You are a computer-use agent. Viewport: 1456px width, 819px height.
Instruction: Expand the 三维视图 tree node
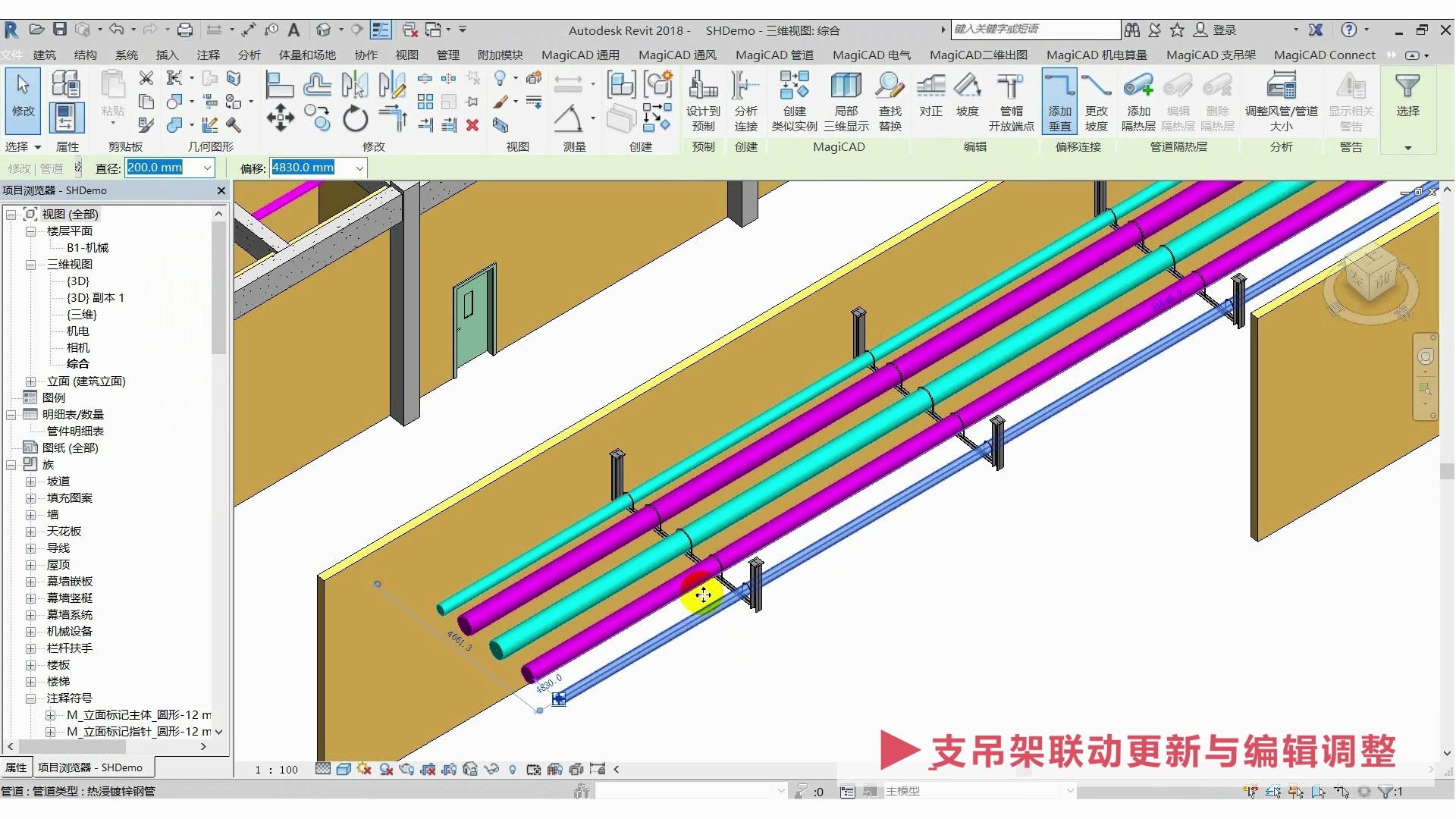pyautogui.click(x=30, y=264)
